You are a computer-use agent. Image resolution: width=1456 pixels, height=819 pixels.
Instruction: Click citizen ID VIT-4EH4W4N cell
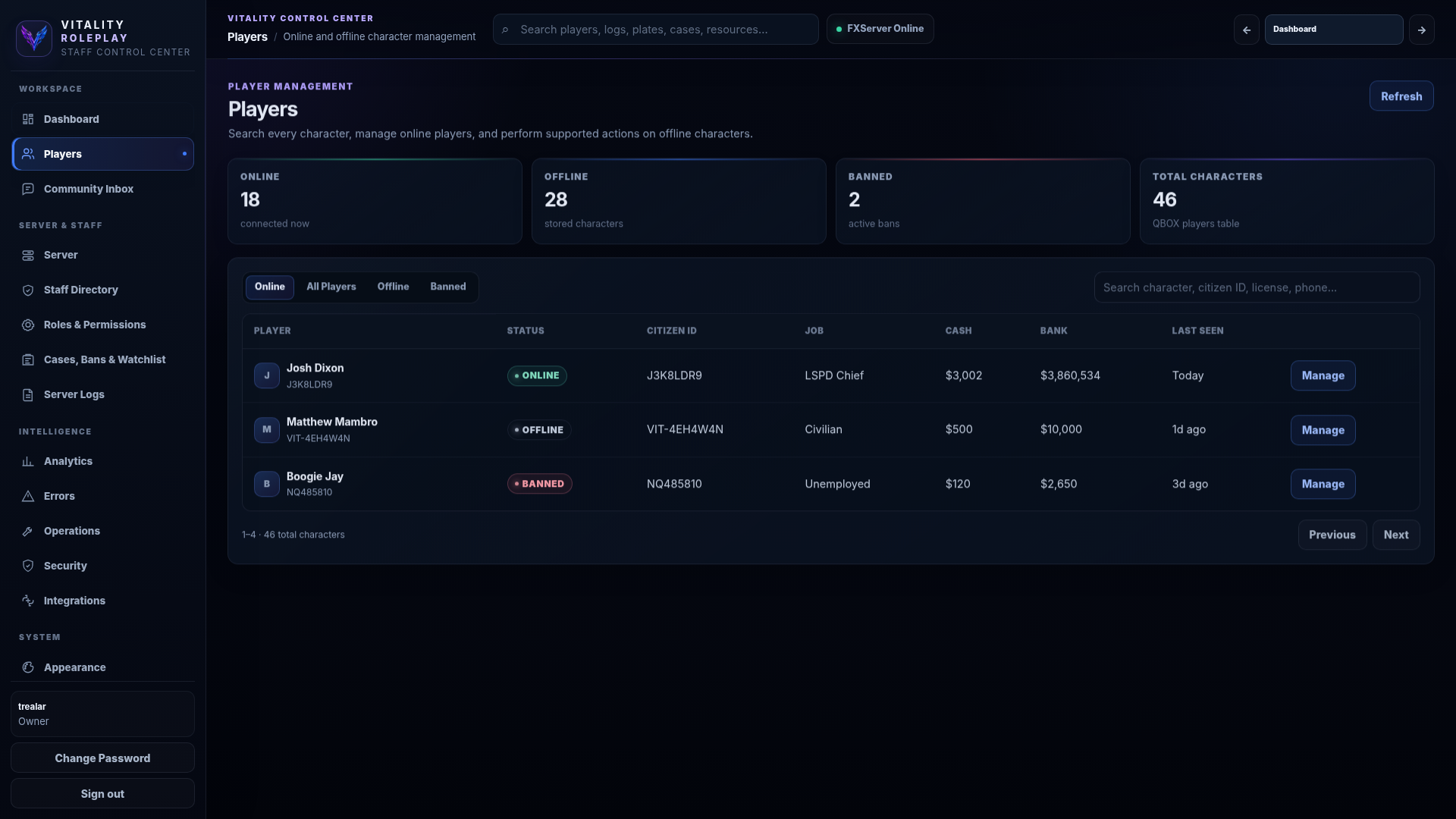[x=685, y=429]
